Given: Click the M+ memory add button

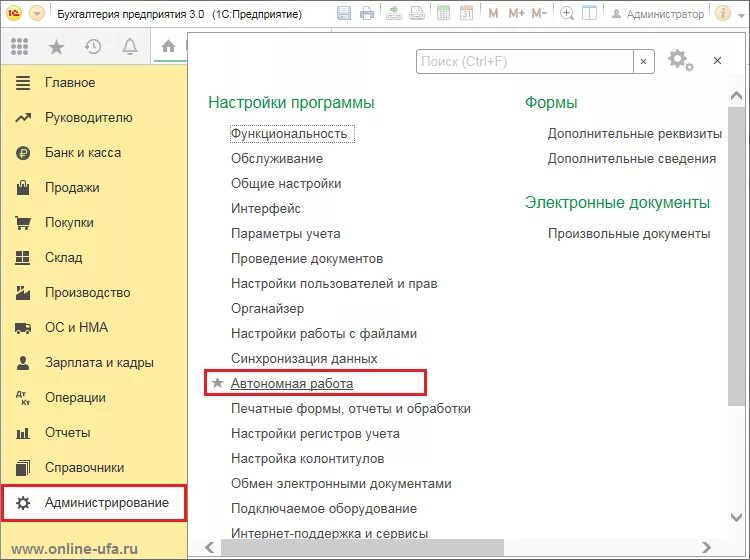Looking at the screenshot, I should click(x=517, y=13).
